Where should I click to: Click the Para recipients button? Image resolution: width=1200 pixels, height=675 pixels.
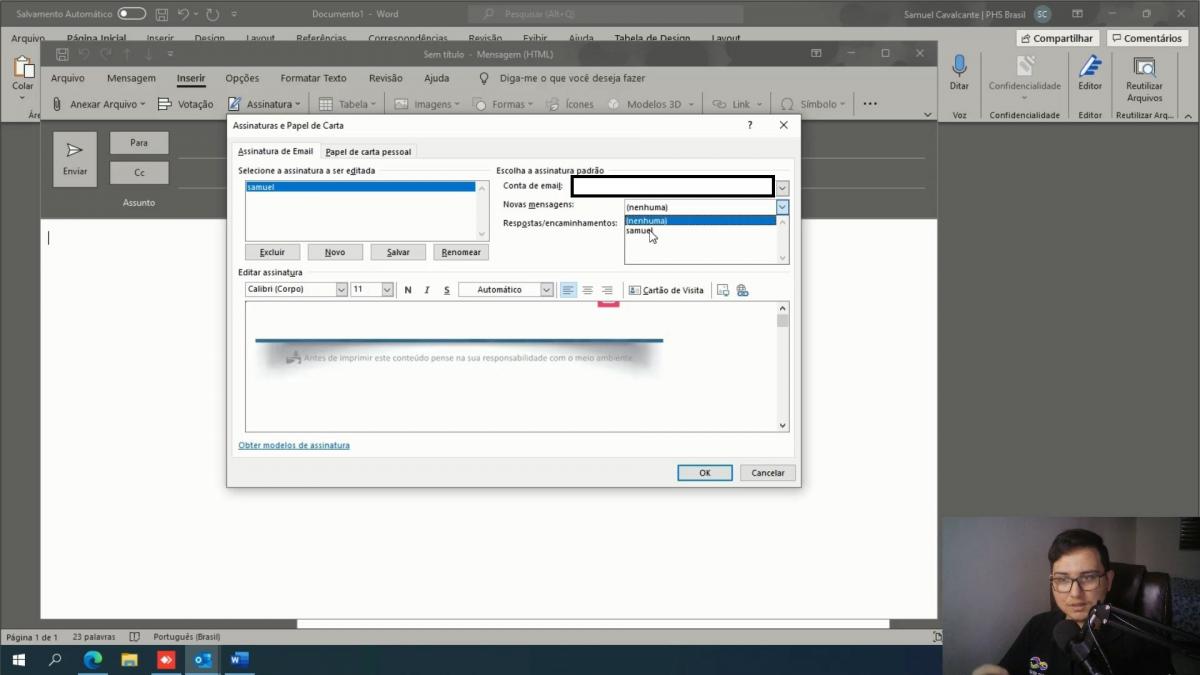click(x=139, y=143)
